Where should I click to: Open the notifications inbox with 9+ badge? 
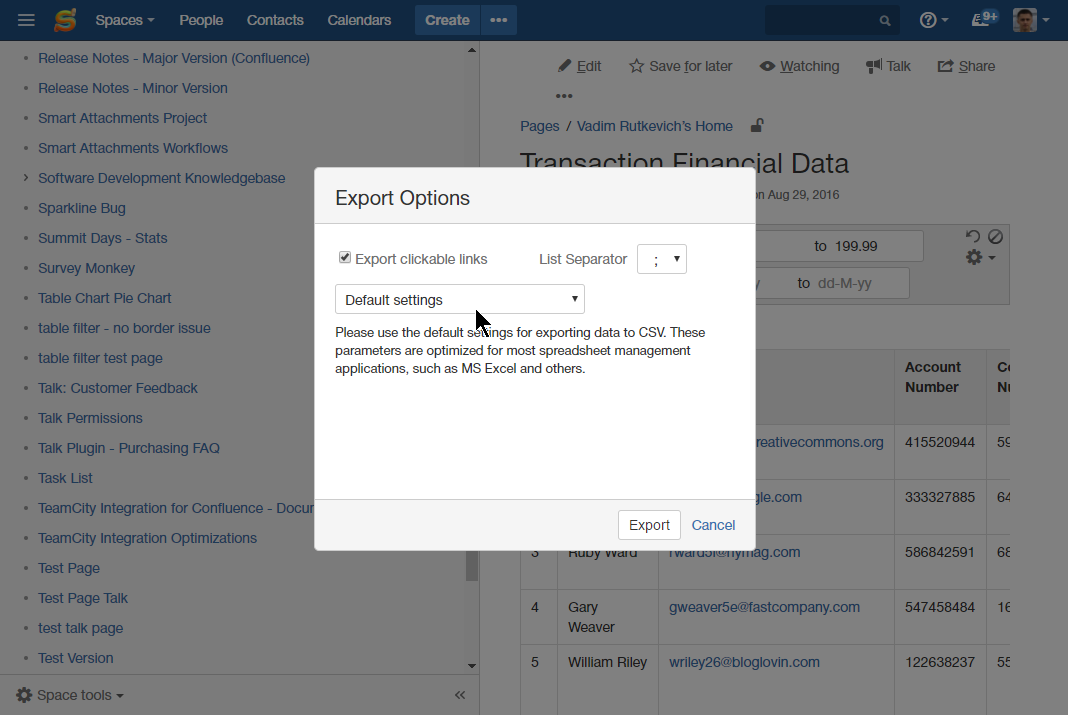tap(984, 20)
